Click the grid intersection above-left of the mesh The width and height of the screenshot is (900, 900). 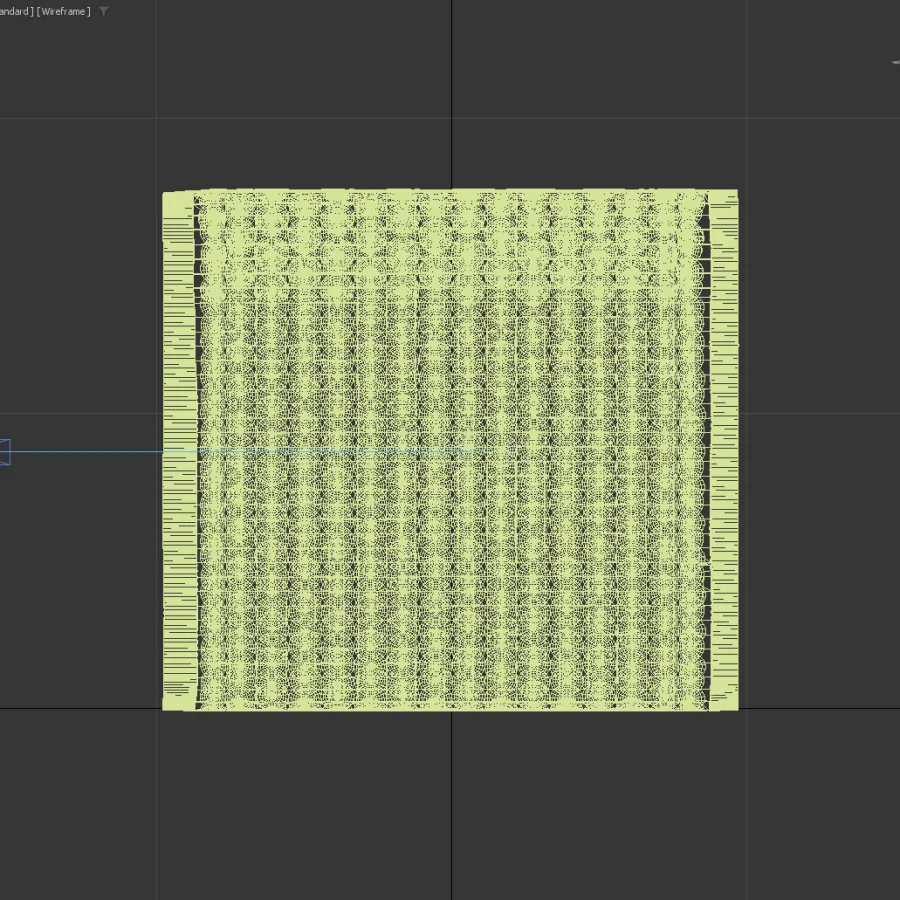pos(157,118)
